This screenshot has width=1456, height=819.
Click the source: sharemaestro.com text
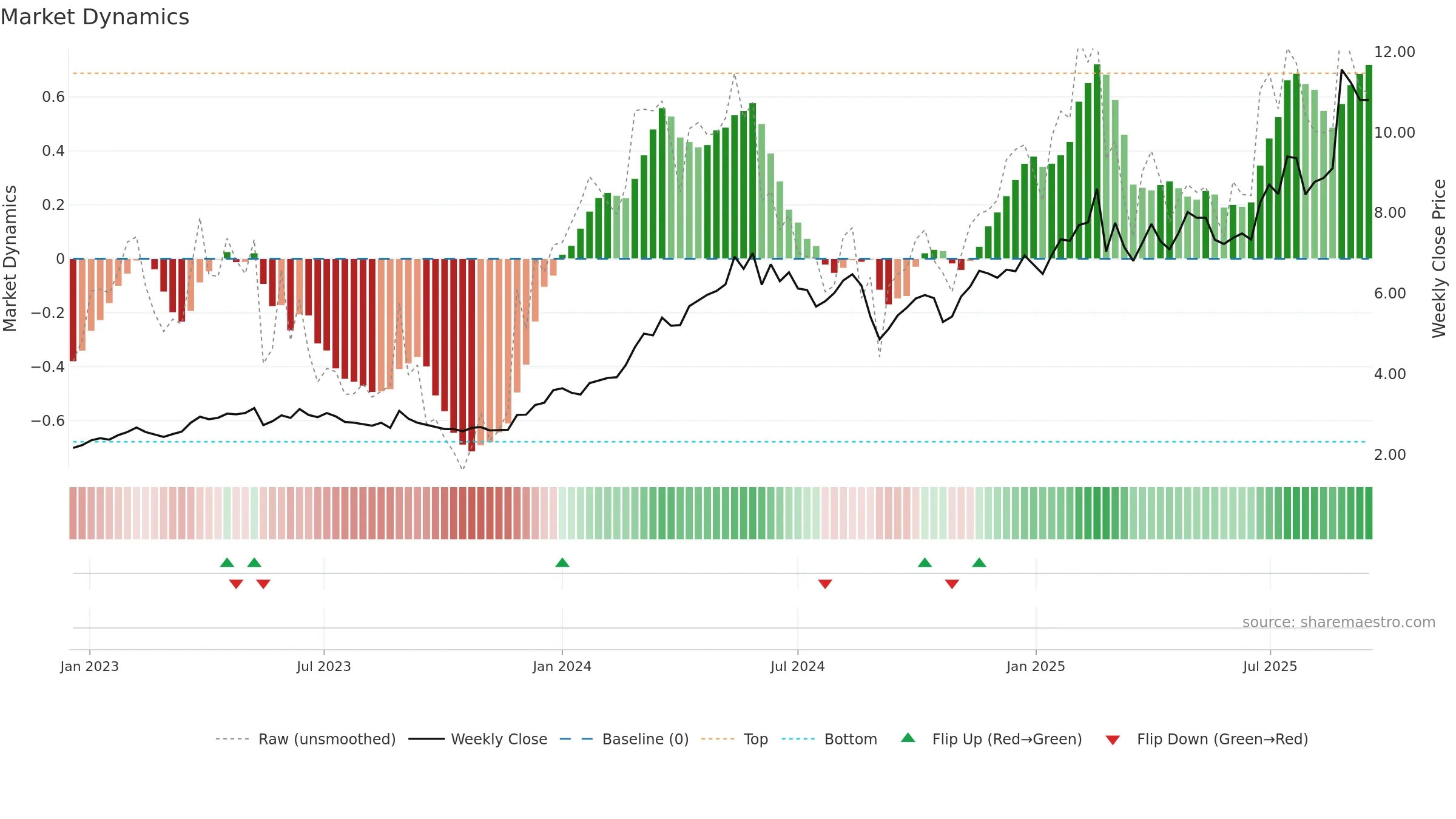click(1339, 622)
